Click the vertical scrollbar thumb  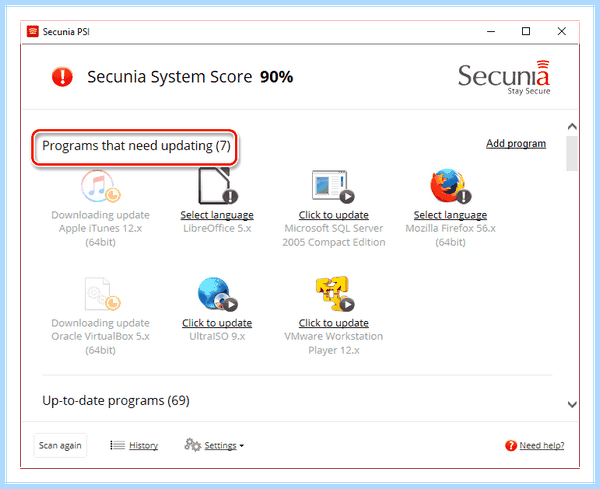tap(572, 153)
